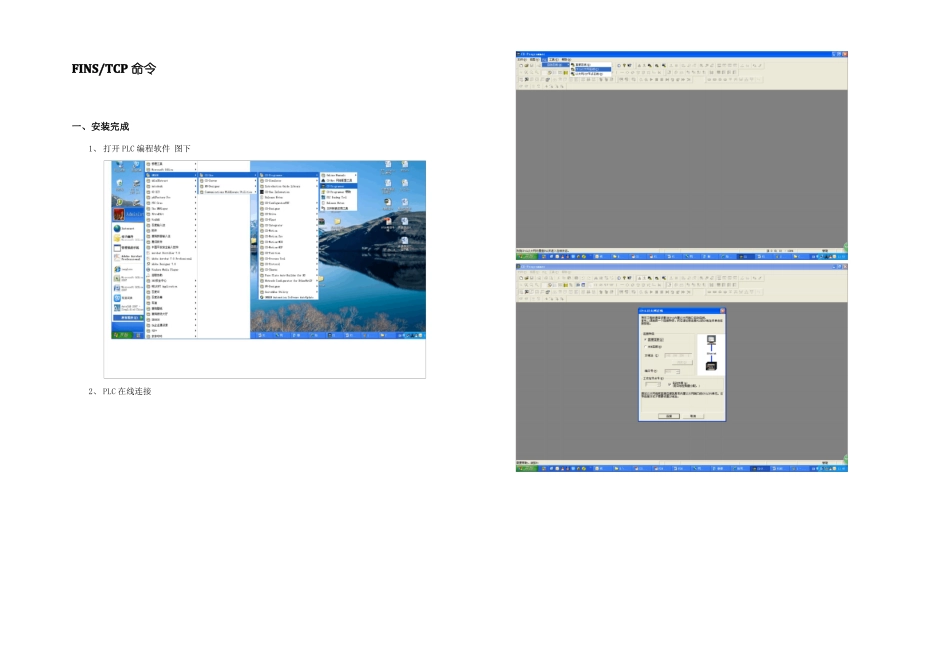950x672 pixels.
Task: Select the first connection type radio button
Action: [644, 339]
